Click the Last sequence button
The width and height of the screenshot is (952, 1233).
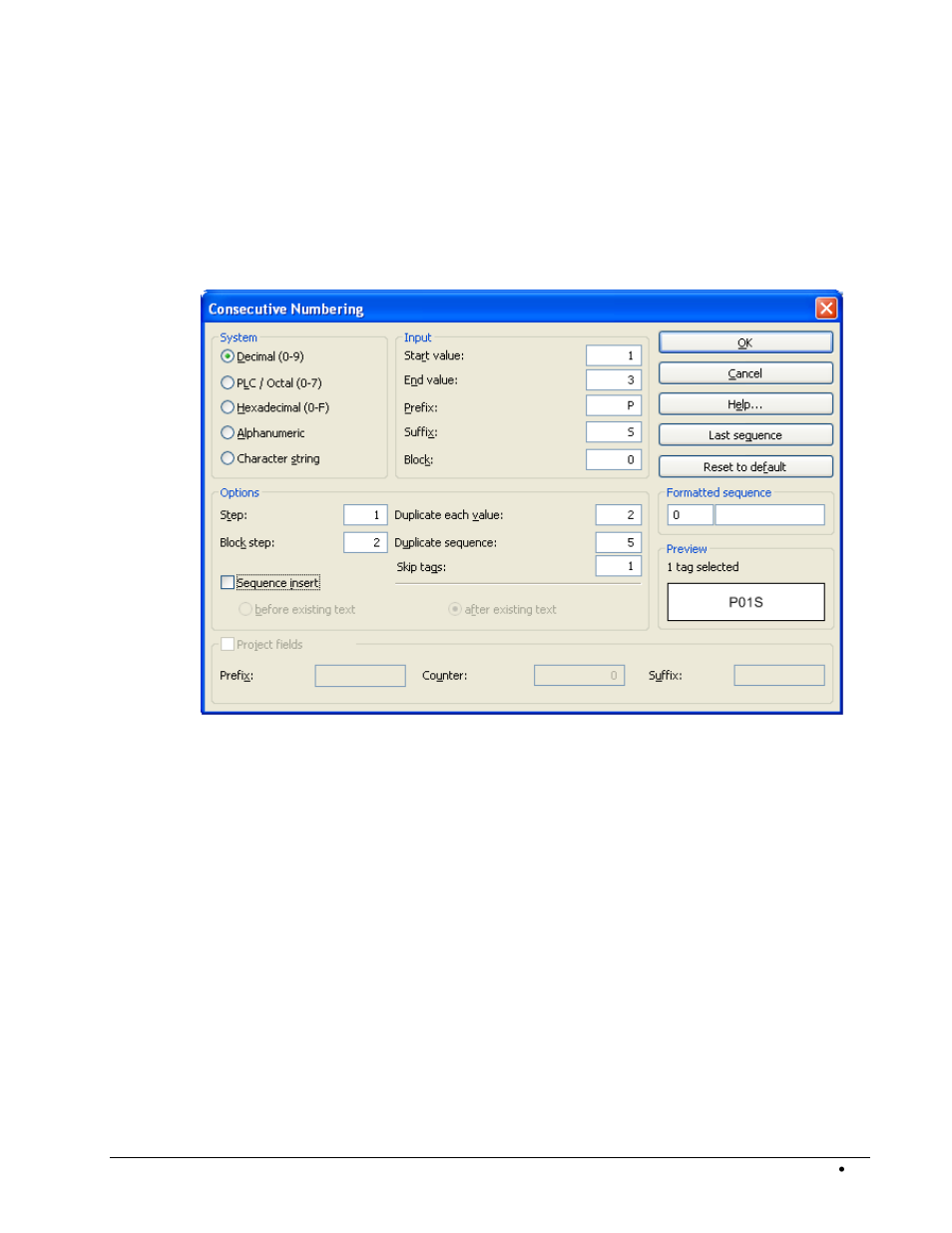point(745,435)
